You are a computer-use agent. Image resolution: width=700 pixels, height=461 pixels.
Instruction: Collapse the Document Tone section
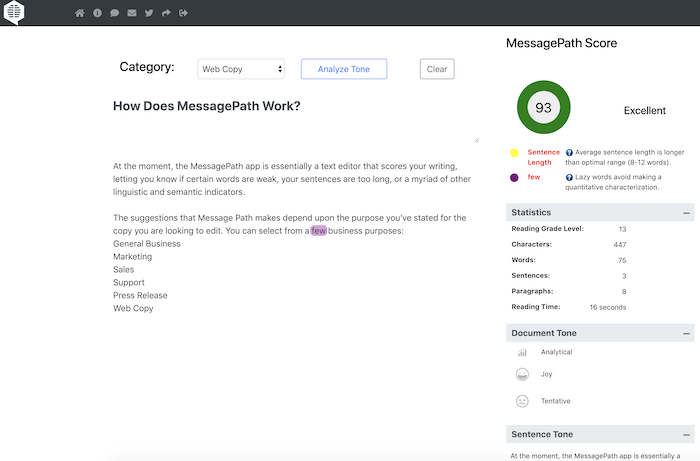[x=686, y=333]
